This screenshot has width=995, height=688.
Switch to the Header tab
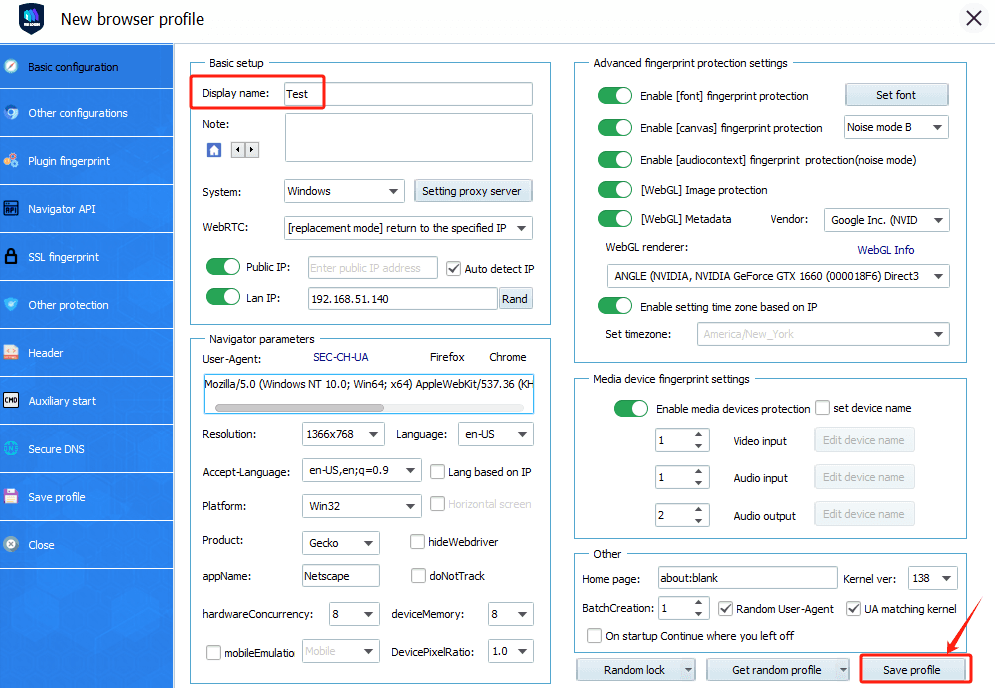point(46,353)
